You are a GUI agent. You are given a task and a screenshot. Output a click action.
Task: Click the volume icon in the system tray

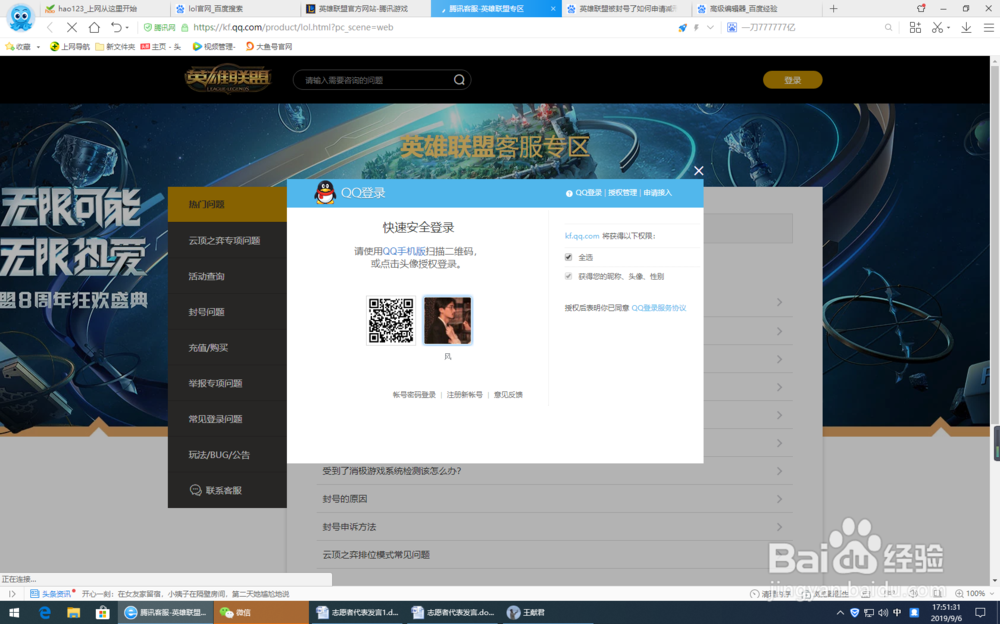coord(883,613)
